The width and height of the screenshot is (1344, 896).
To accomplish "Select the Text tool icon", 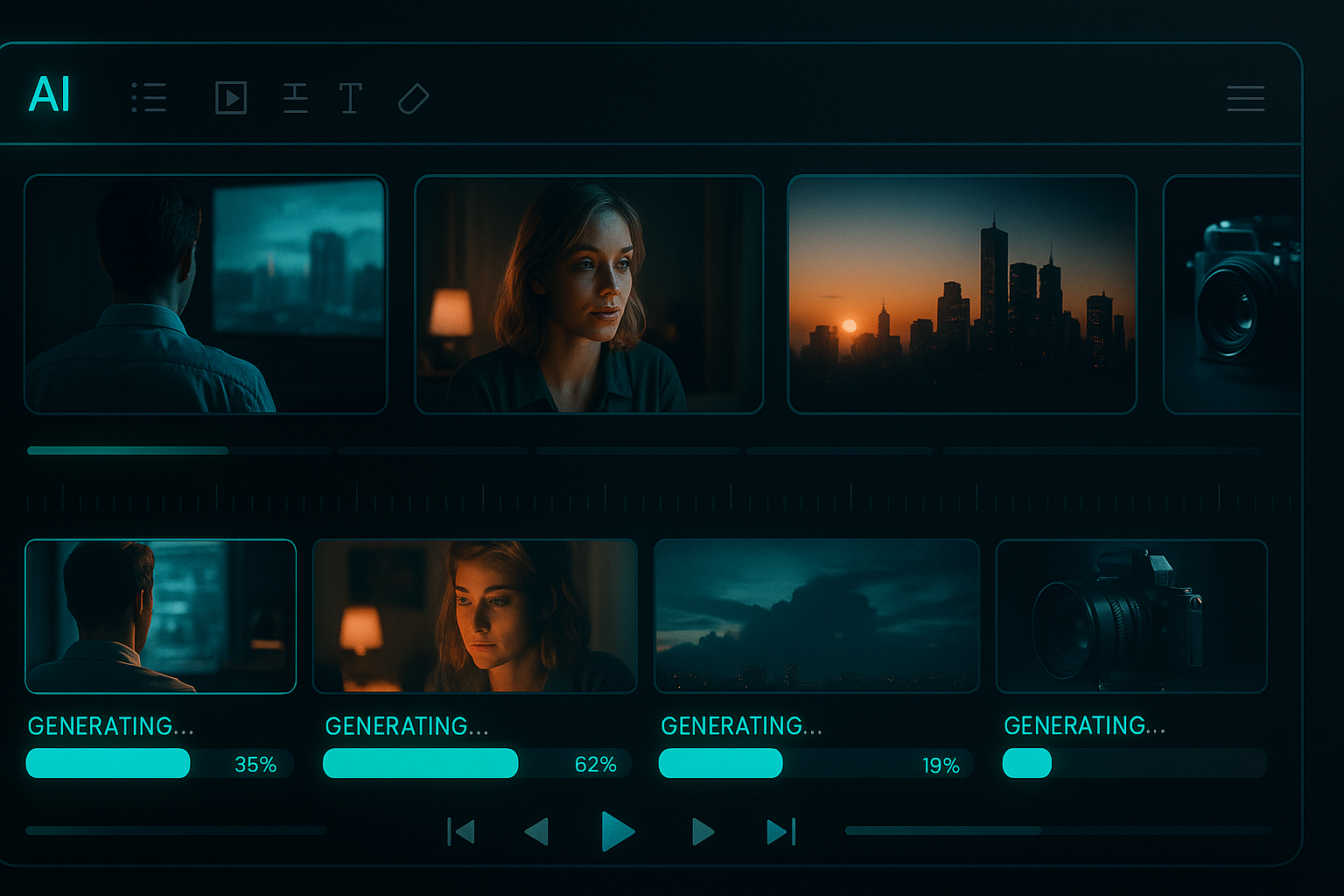I will [351, 98].
